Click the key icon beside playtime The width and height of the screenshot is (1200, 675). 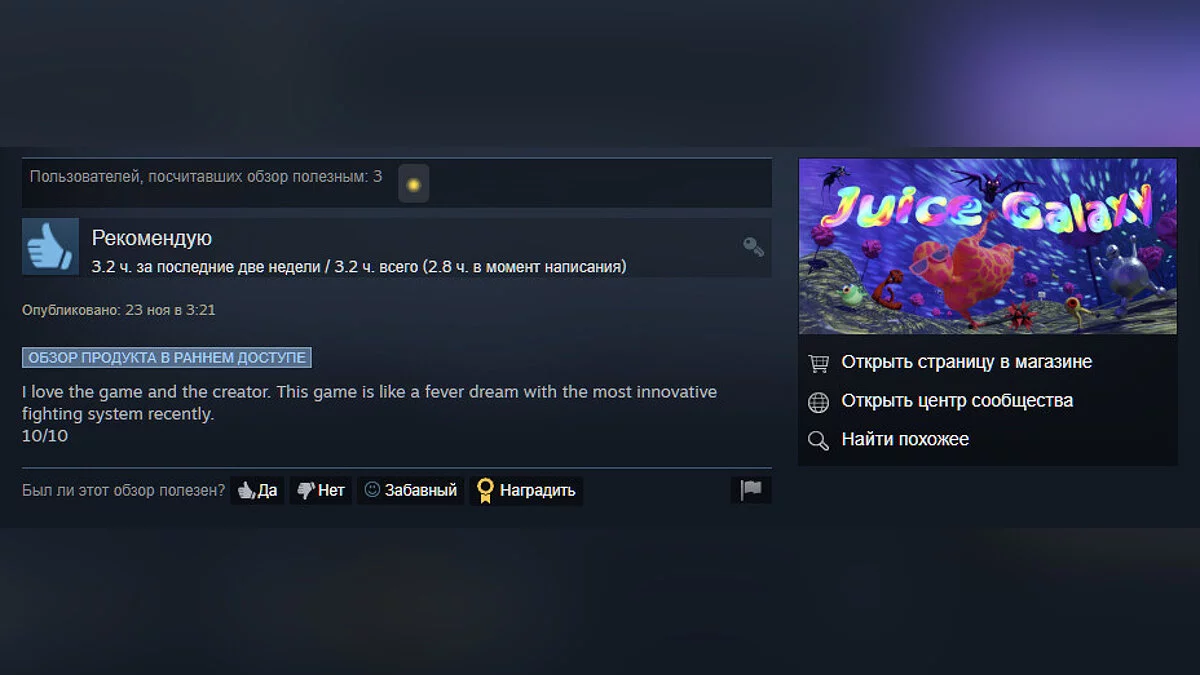point(753,246)
